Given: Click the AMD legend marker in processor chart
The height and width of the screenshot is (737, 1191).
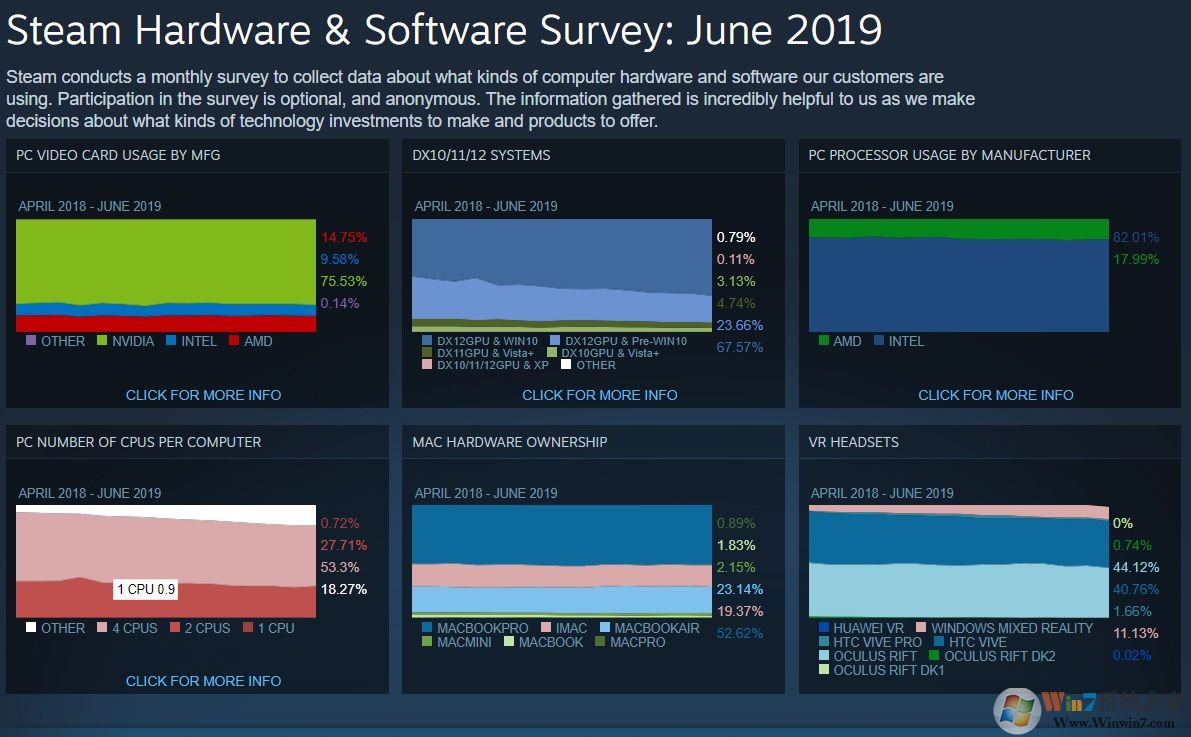Looking at the screenshot, I should click(822, 341).
